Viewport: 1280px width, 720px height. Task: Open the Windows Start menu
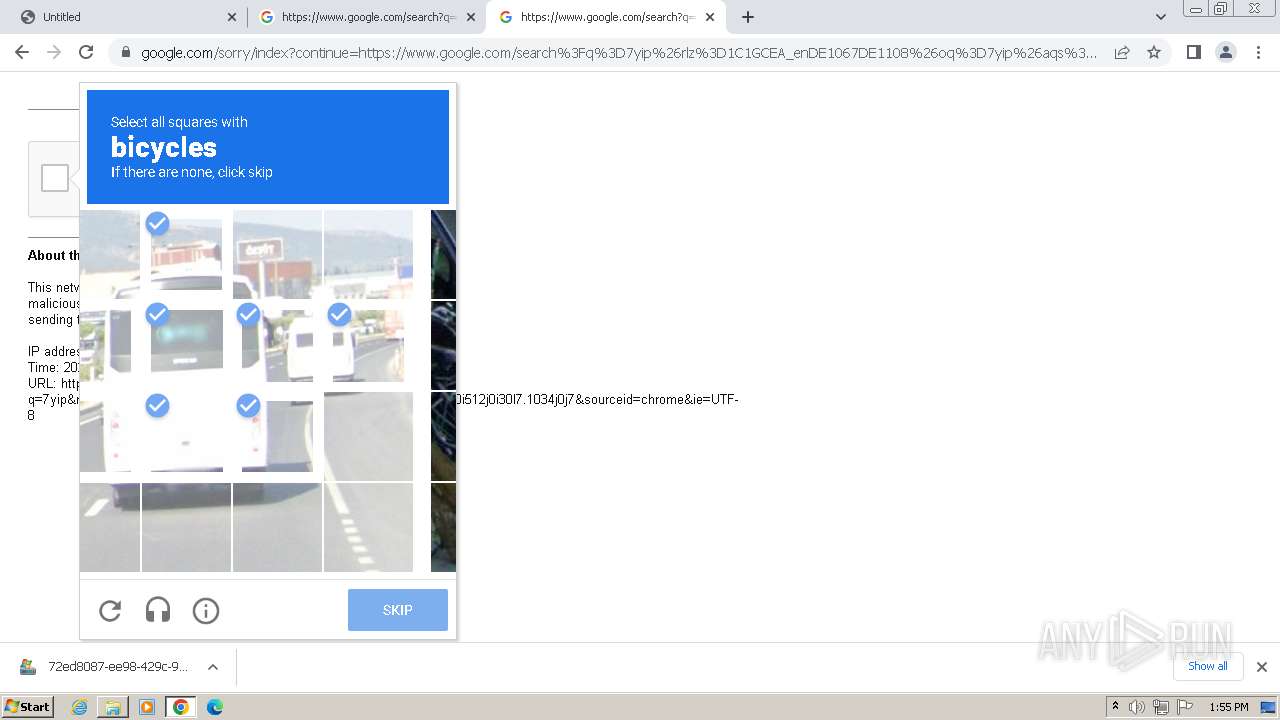click(28, 707)
